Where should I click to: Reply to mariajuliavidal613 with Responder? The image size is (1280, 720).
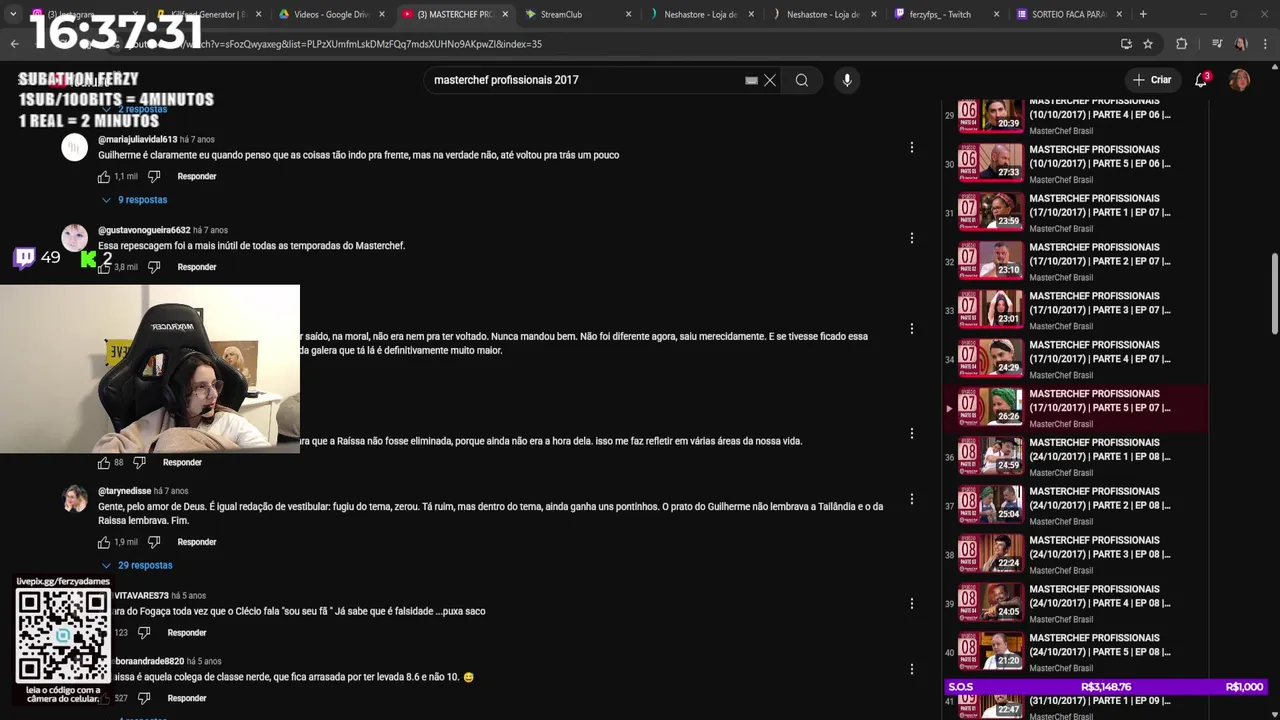(x=197, y=176)
